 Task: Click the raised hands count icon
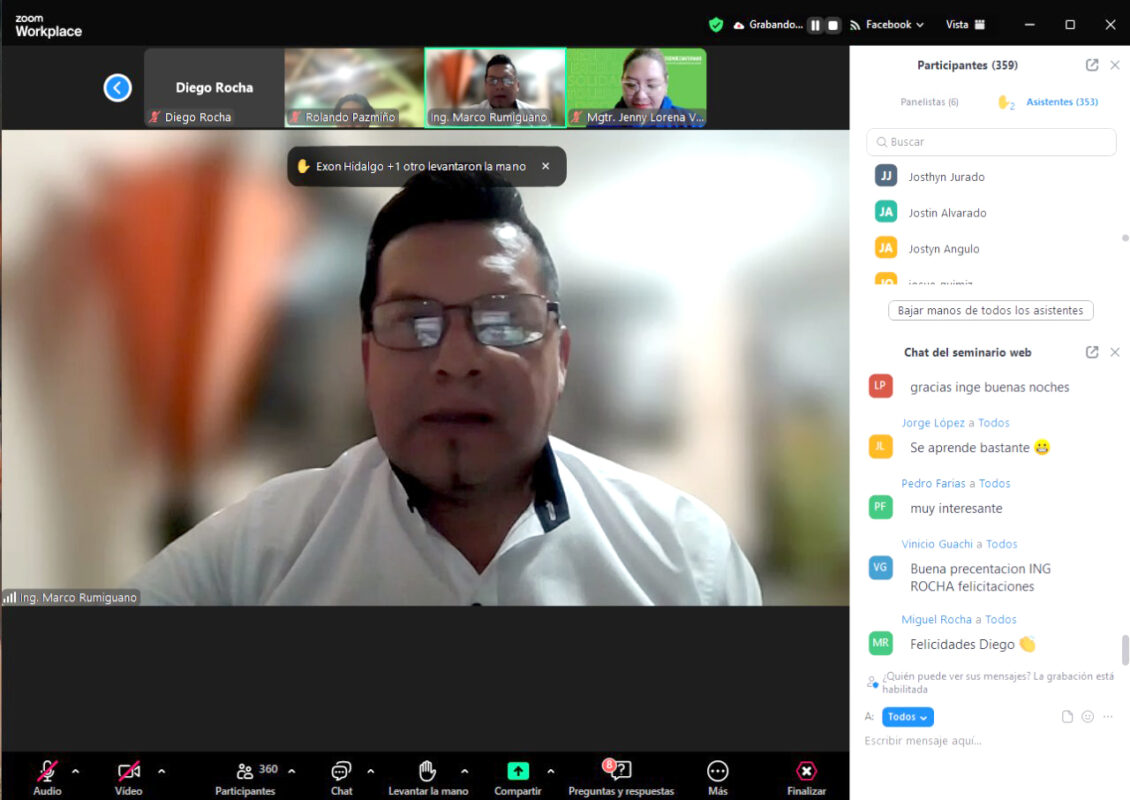tap(1005, 102)
